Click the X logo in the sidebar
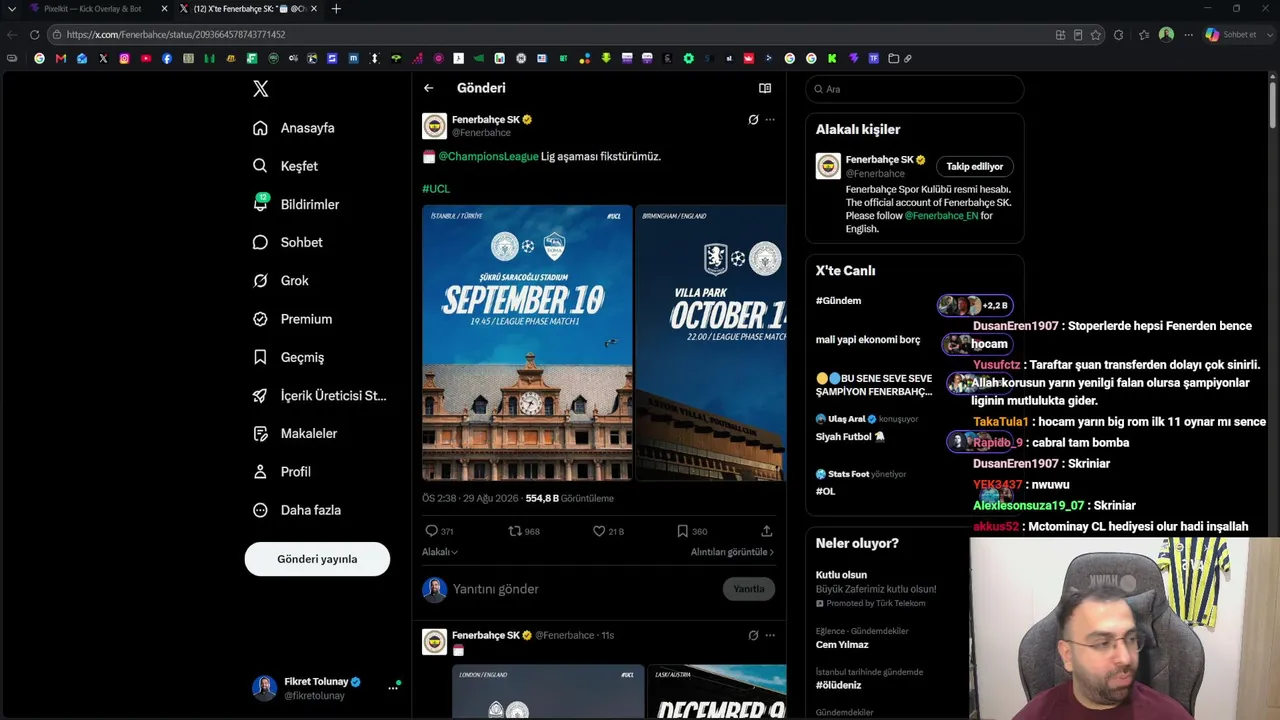The width and height of the screenshot is (1280, 720). click(261, 89)
